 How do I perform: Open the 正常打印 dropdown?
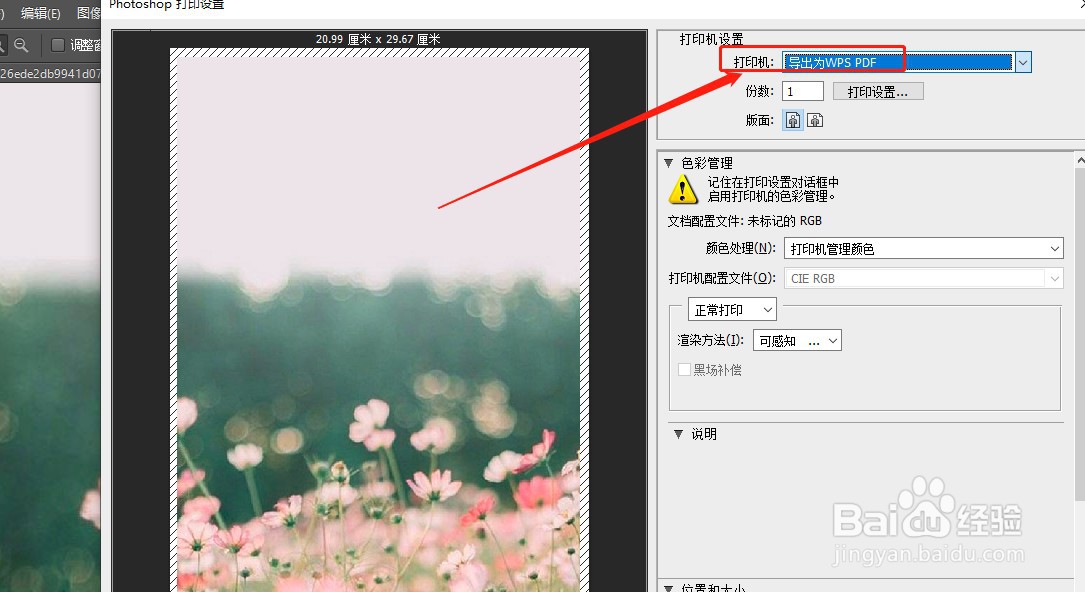click(x=732, y=310)
